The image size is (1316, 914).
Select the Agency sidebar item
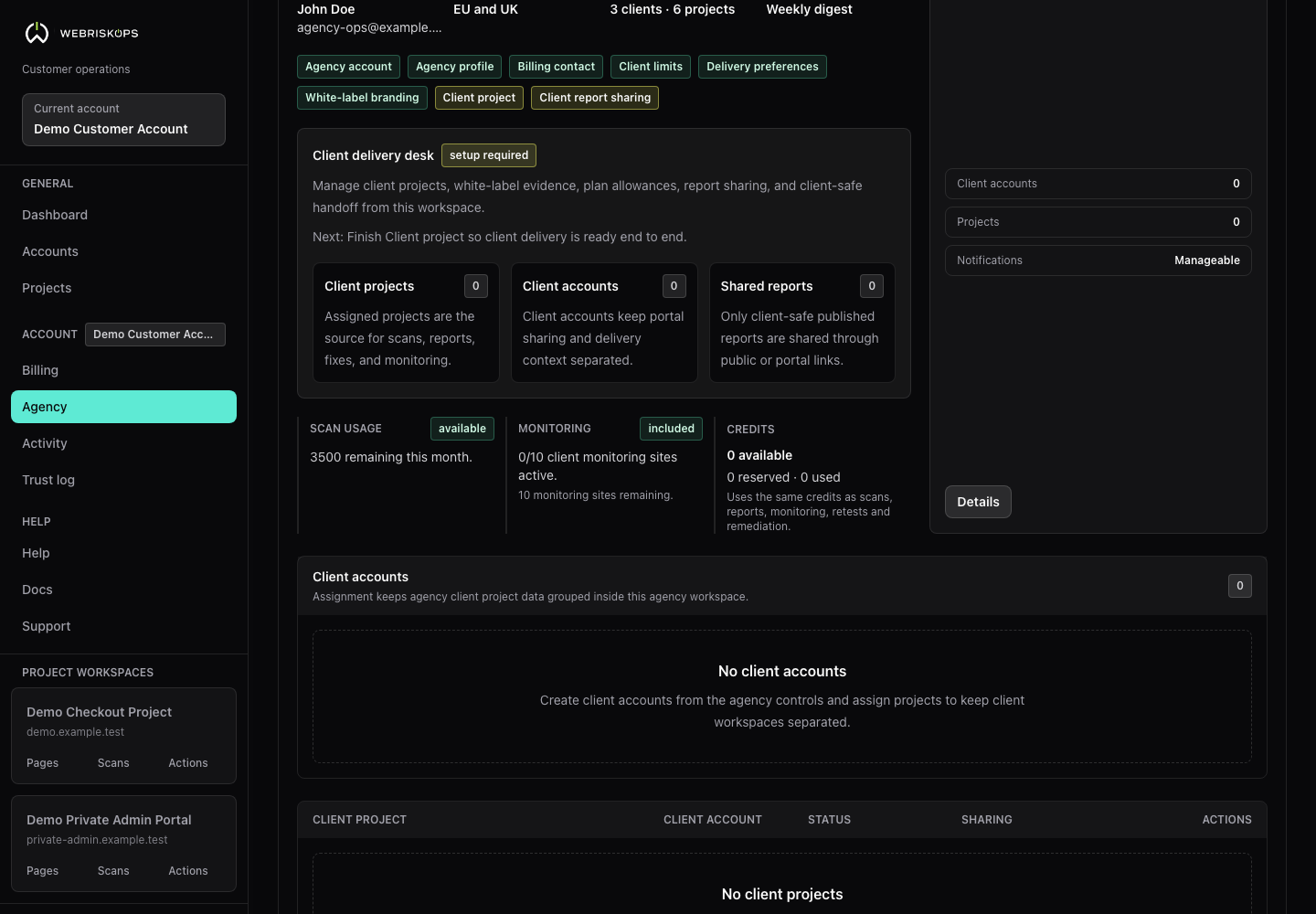123,407
